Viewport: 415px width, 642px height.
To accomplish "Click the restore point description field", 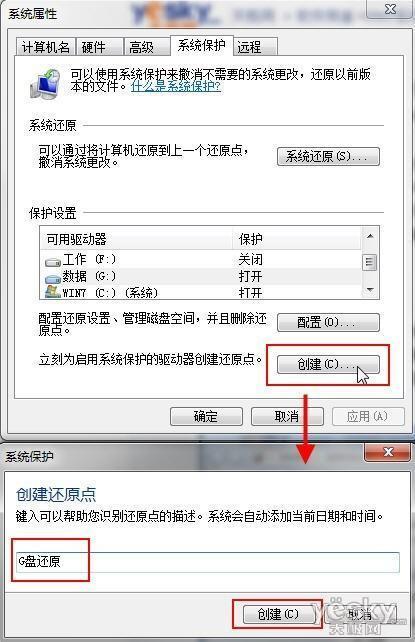I will tap(207, 562).
